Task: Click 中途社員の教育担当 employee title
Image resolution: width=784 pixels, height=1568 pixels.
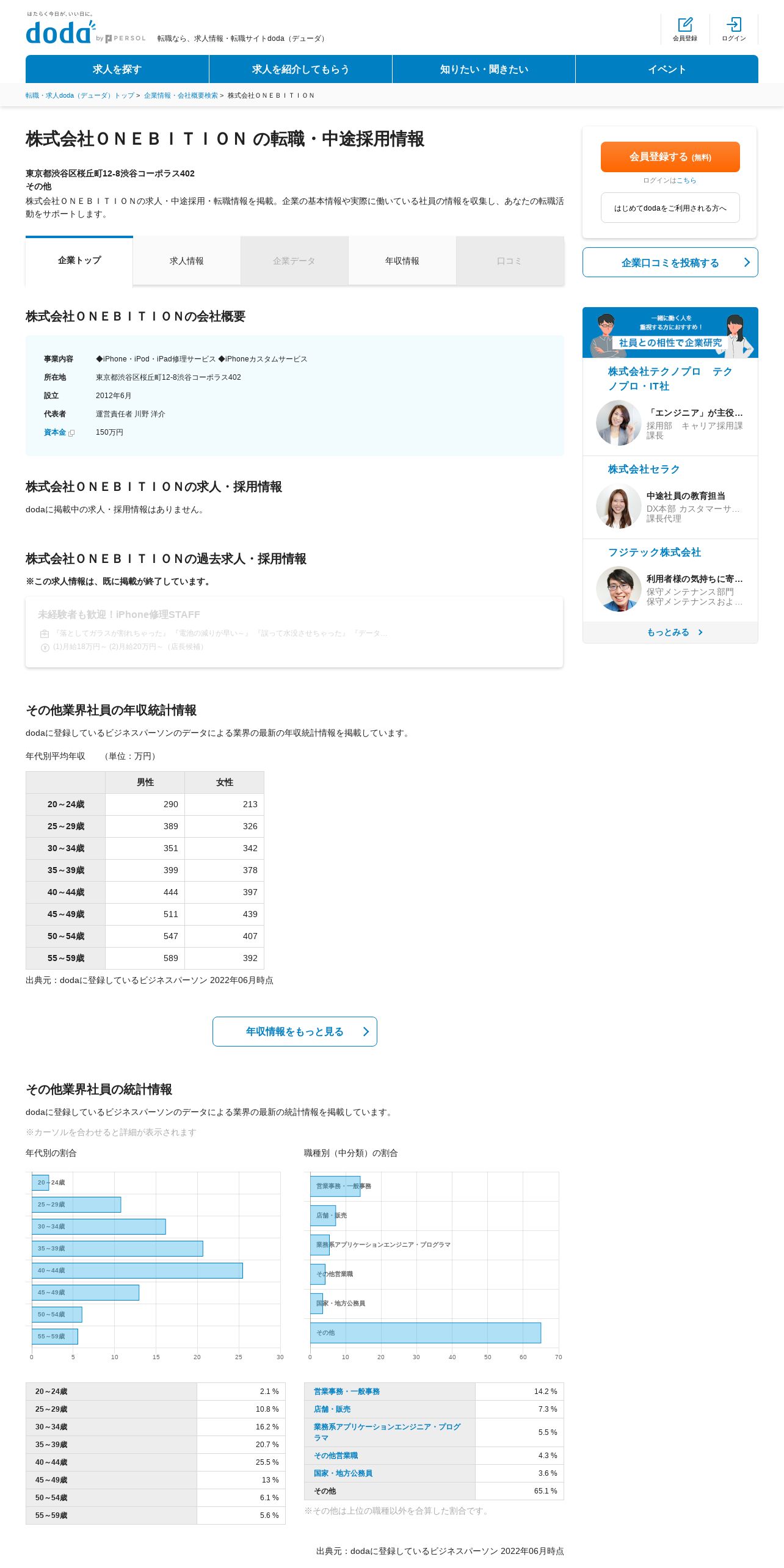Action: 686,496
